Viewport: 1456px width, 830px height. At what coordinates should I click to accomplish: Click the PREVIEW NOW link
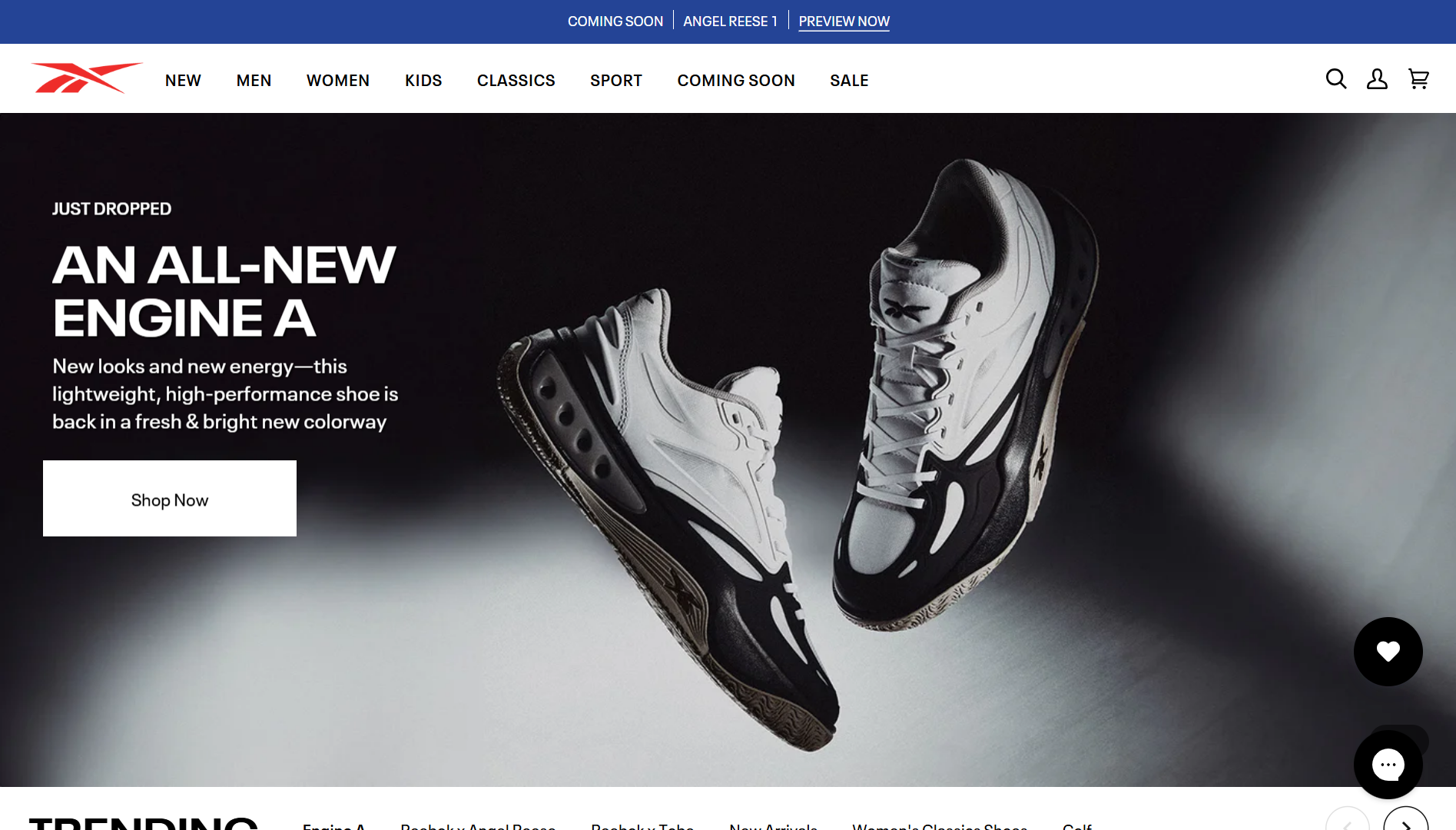844,22
